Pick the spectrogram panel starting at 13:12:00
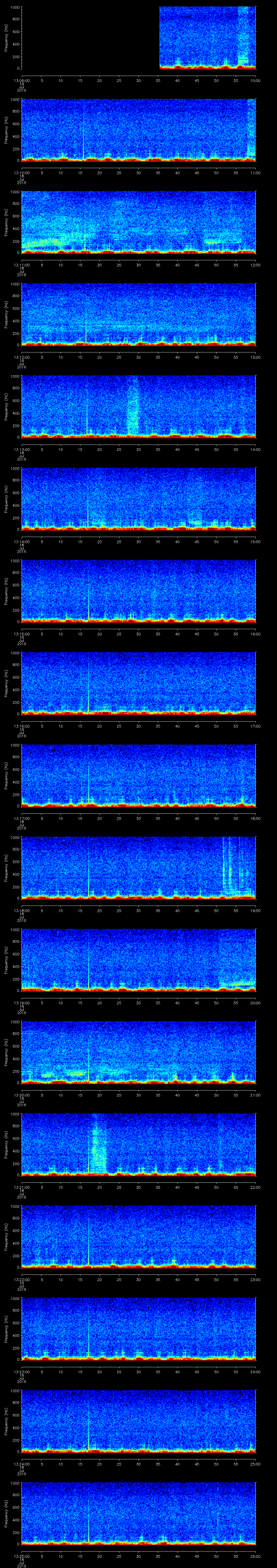The width and height of the screenshot is (277, 1568). tap(139, 315)
